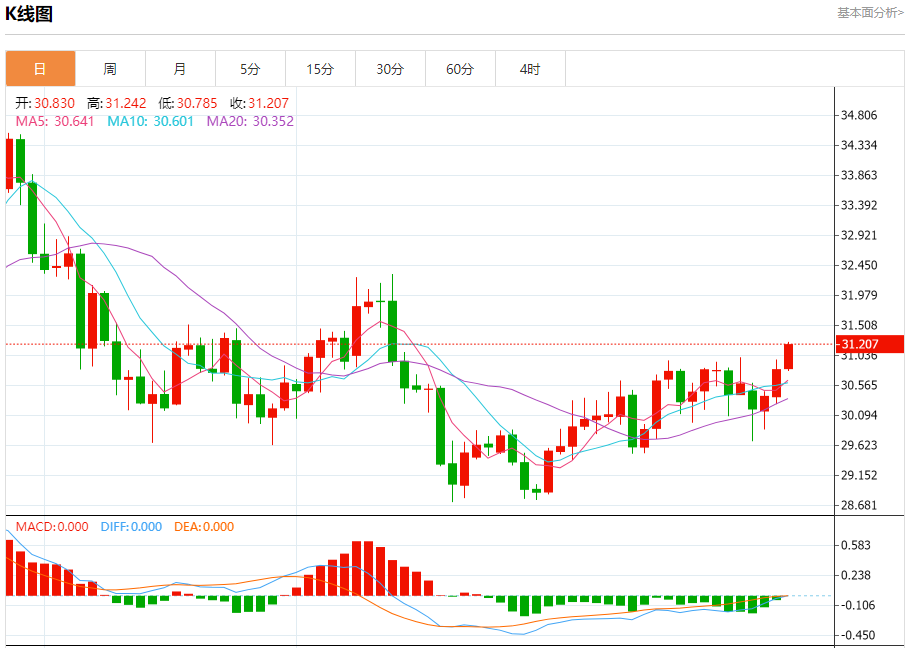Image resolution: width=910 pixels, height=648 pixels.
Task: Open the 4时 interval tab
Action: point(530,68)
